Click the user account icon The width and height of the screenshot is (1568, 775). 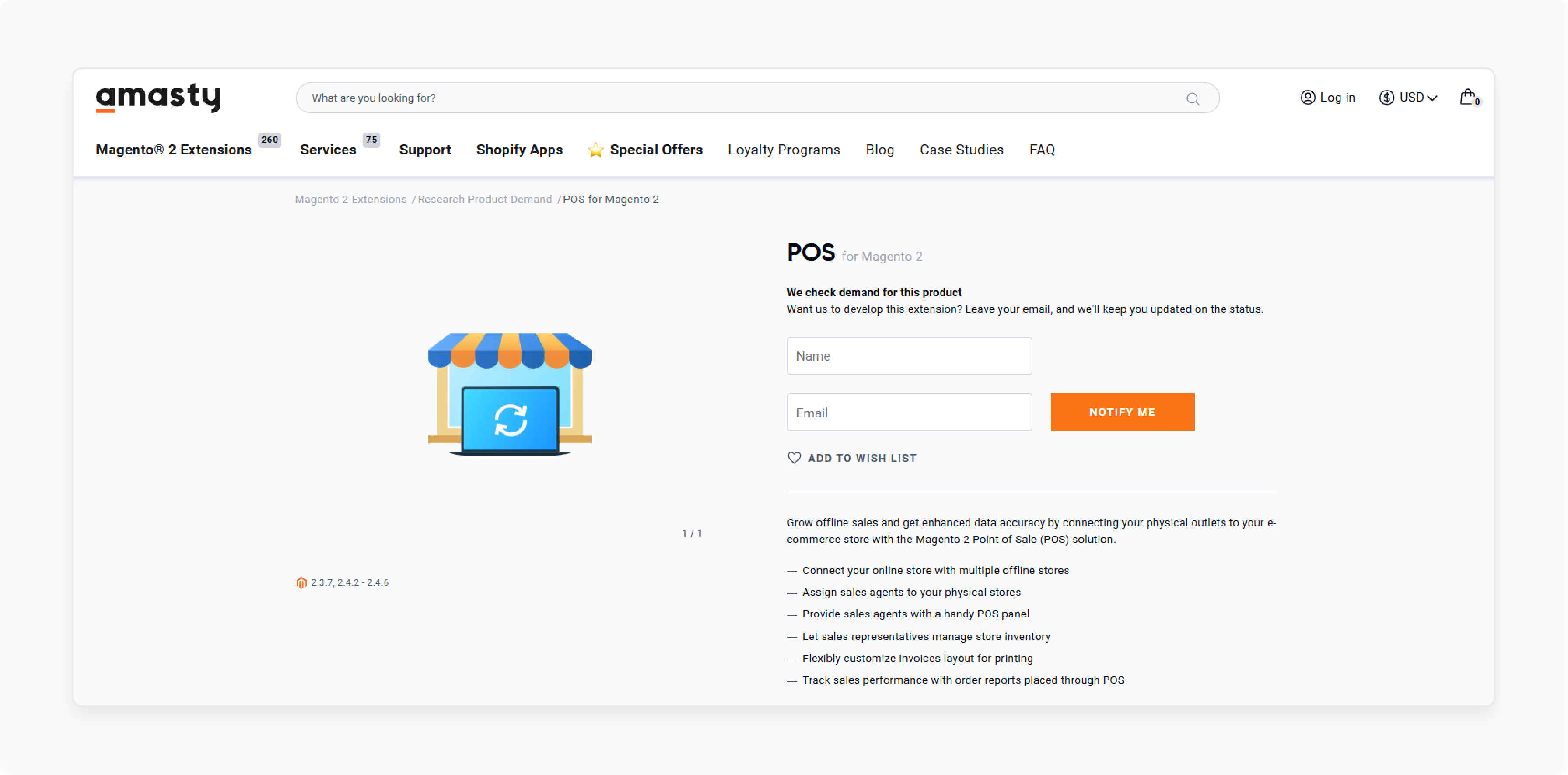[x=1307, y=98]
